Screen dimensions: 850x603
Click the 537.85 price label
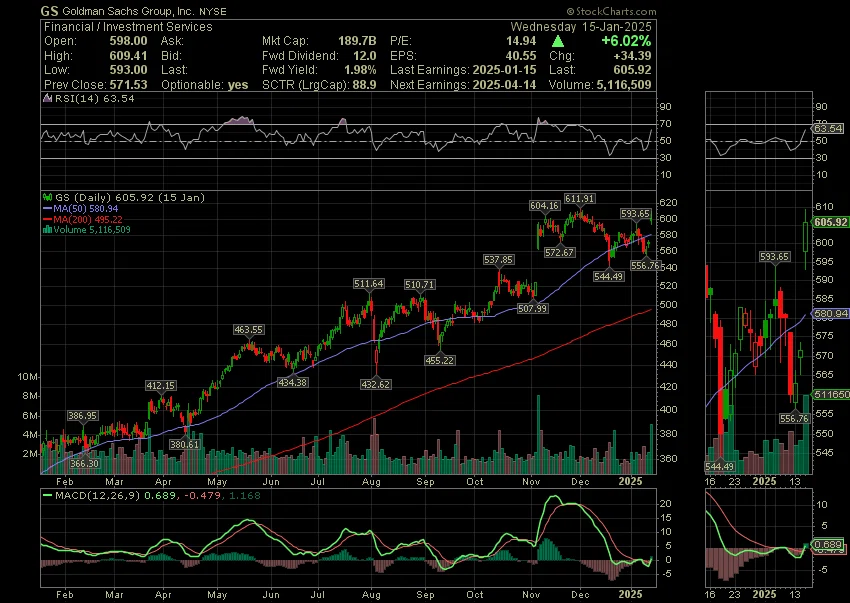tap(498, 260)
